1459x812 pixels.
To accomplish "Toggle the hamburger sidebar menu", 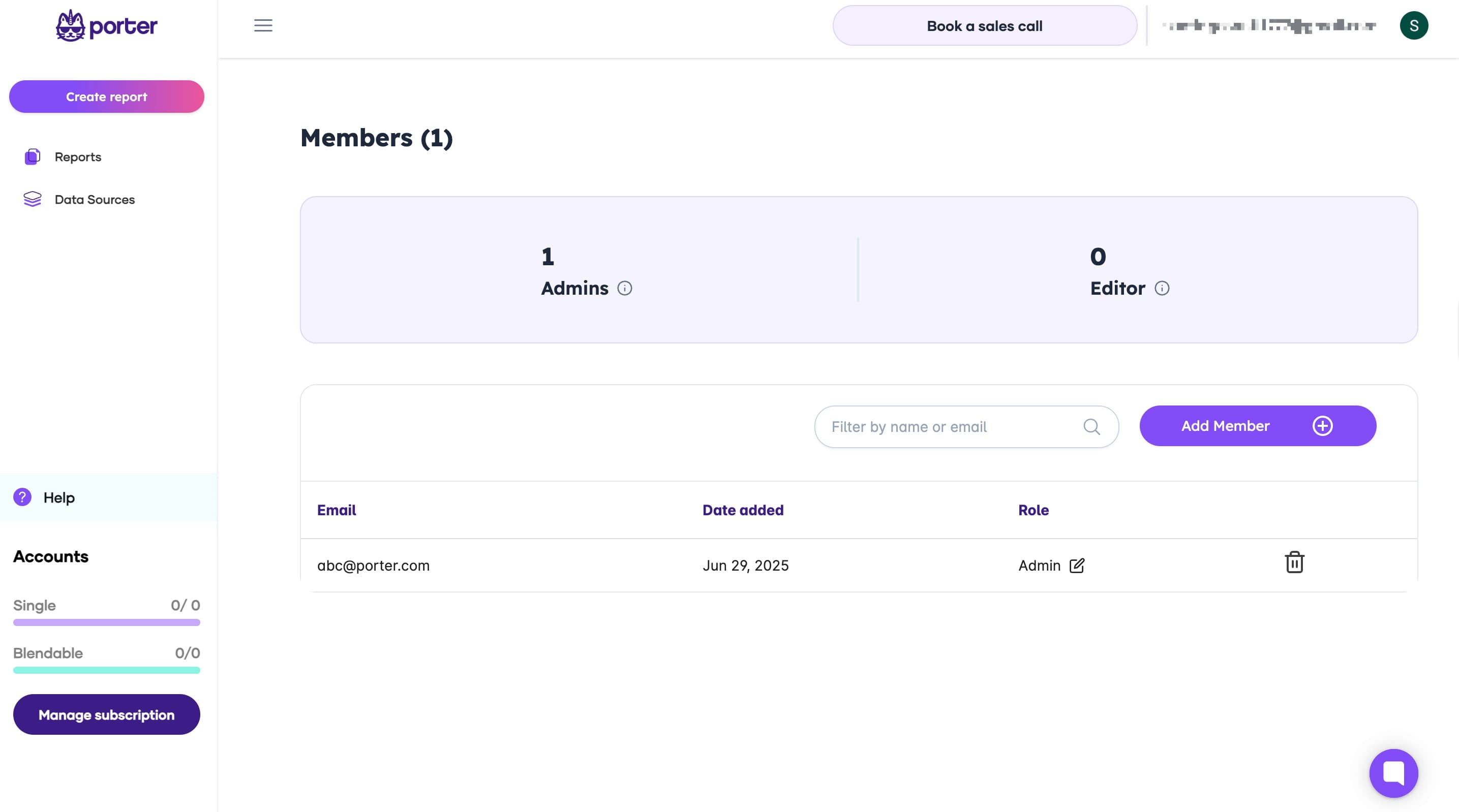I will [263, 25].
